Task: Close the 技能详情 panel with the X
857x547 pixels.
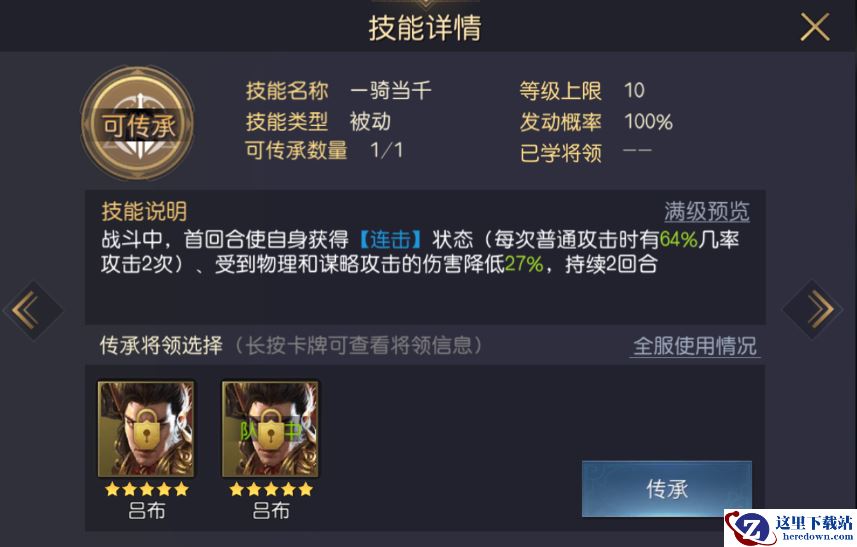Action: pyautogui.click(x=814, y=27)
